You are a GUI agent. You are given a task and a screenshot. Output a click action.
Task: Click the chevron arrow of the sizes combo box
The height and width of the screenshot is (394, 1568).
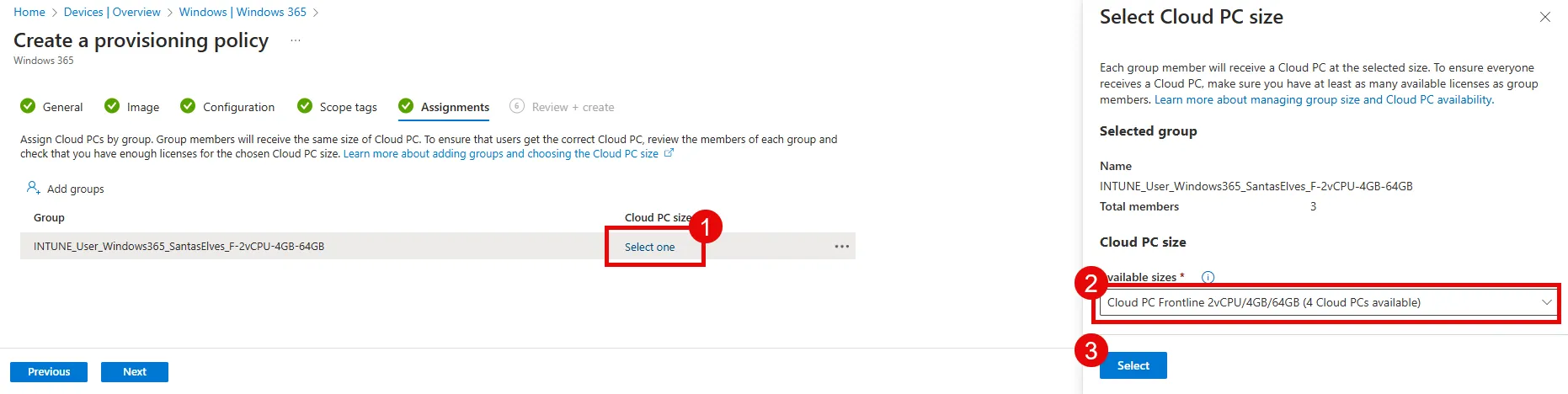[x=1546, y=302]
